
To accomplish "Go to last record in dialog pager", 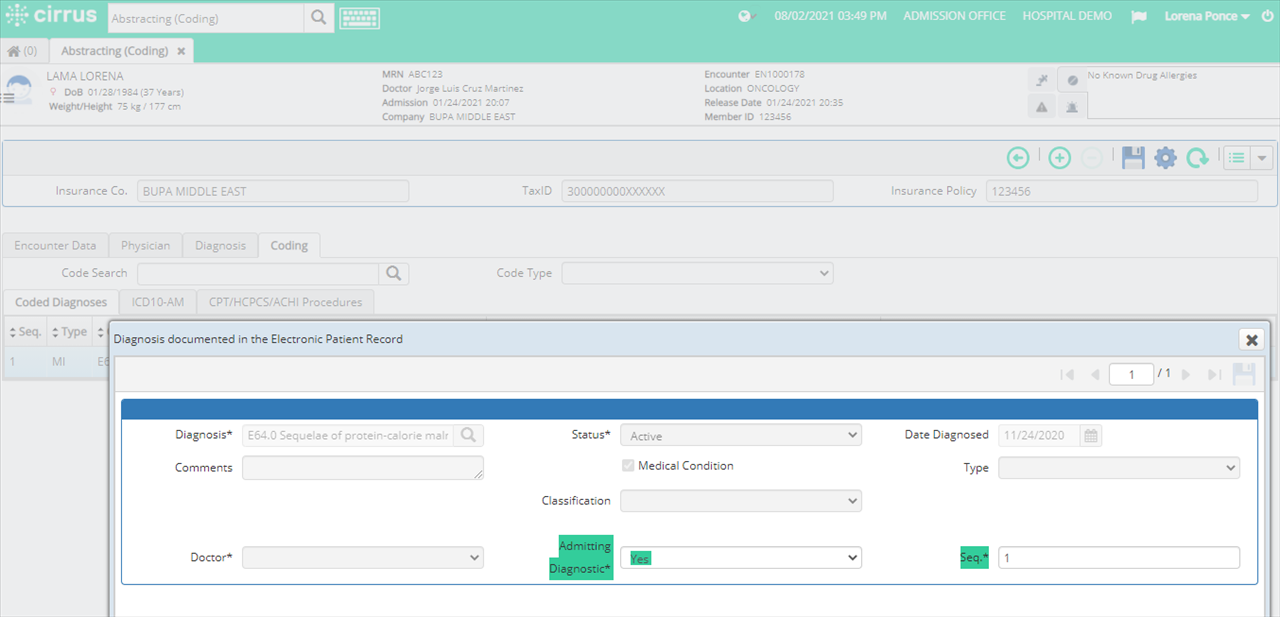I will click(x=1214, y=374).
